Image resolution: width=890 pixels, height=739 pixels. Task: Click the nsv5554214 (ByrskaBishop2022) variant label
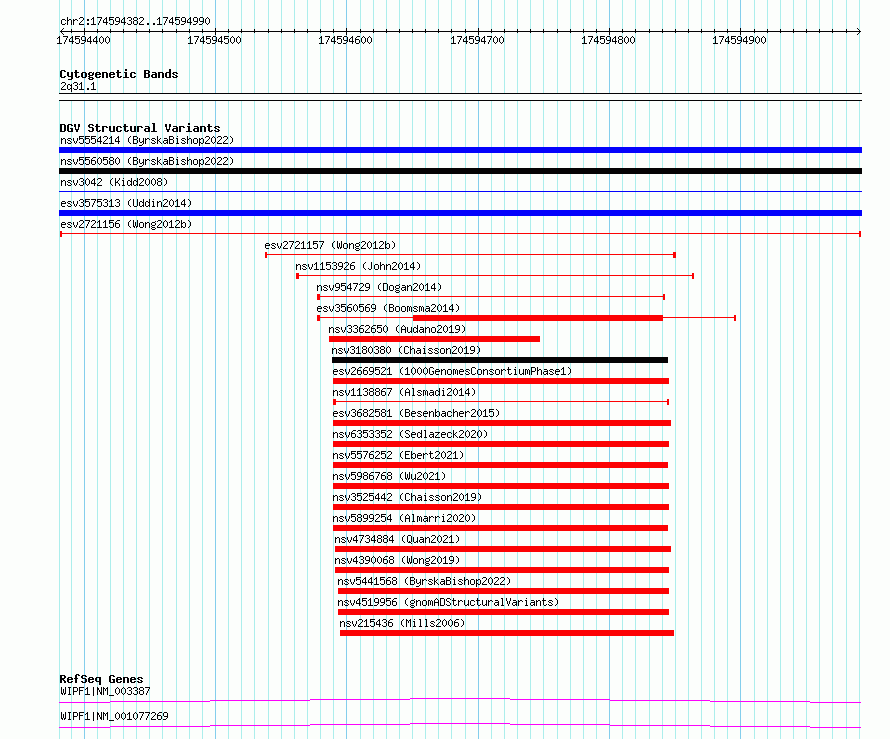pos(147,140)
